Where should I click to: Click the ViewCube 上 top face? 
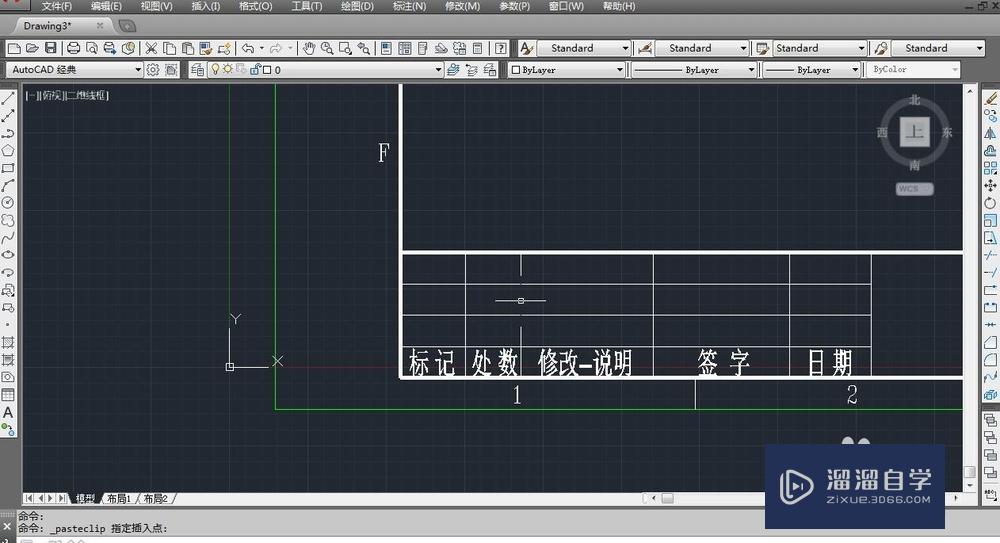(x=915, y=133)
